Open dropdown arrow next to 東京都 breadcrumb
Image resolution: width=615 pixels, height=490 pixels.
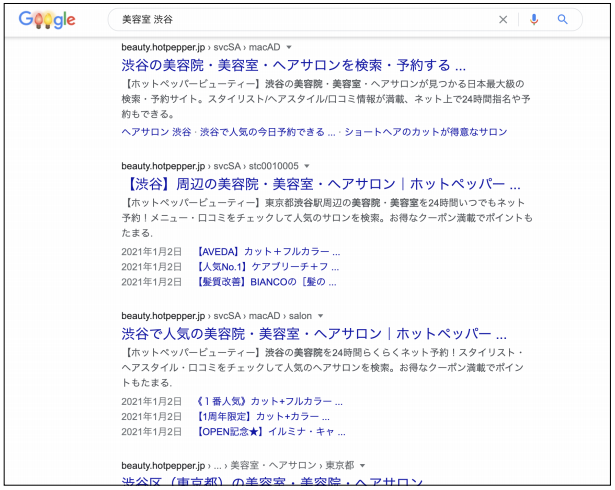click(362, 466)
